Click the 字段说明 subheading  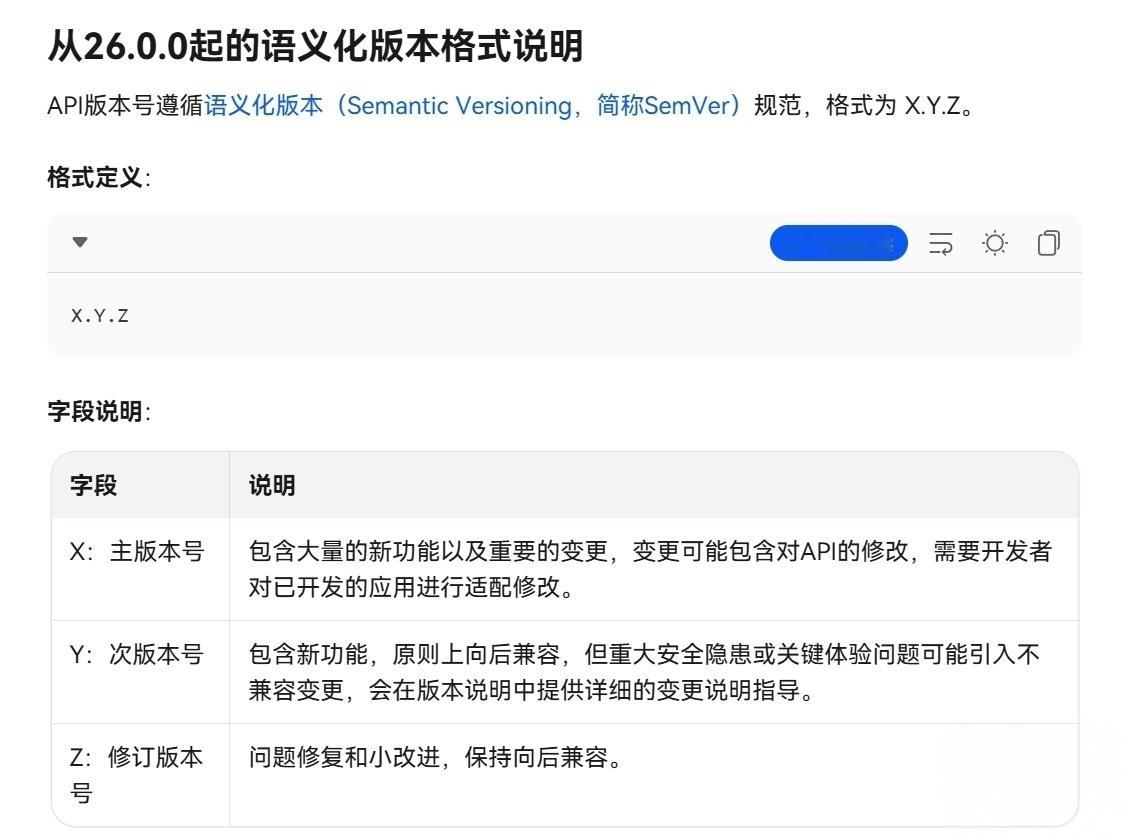click(99, 412)
